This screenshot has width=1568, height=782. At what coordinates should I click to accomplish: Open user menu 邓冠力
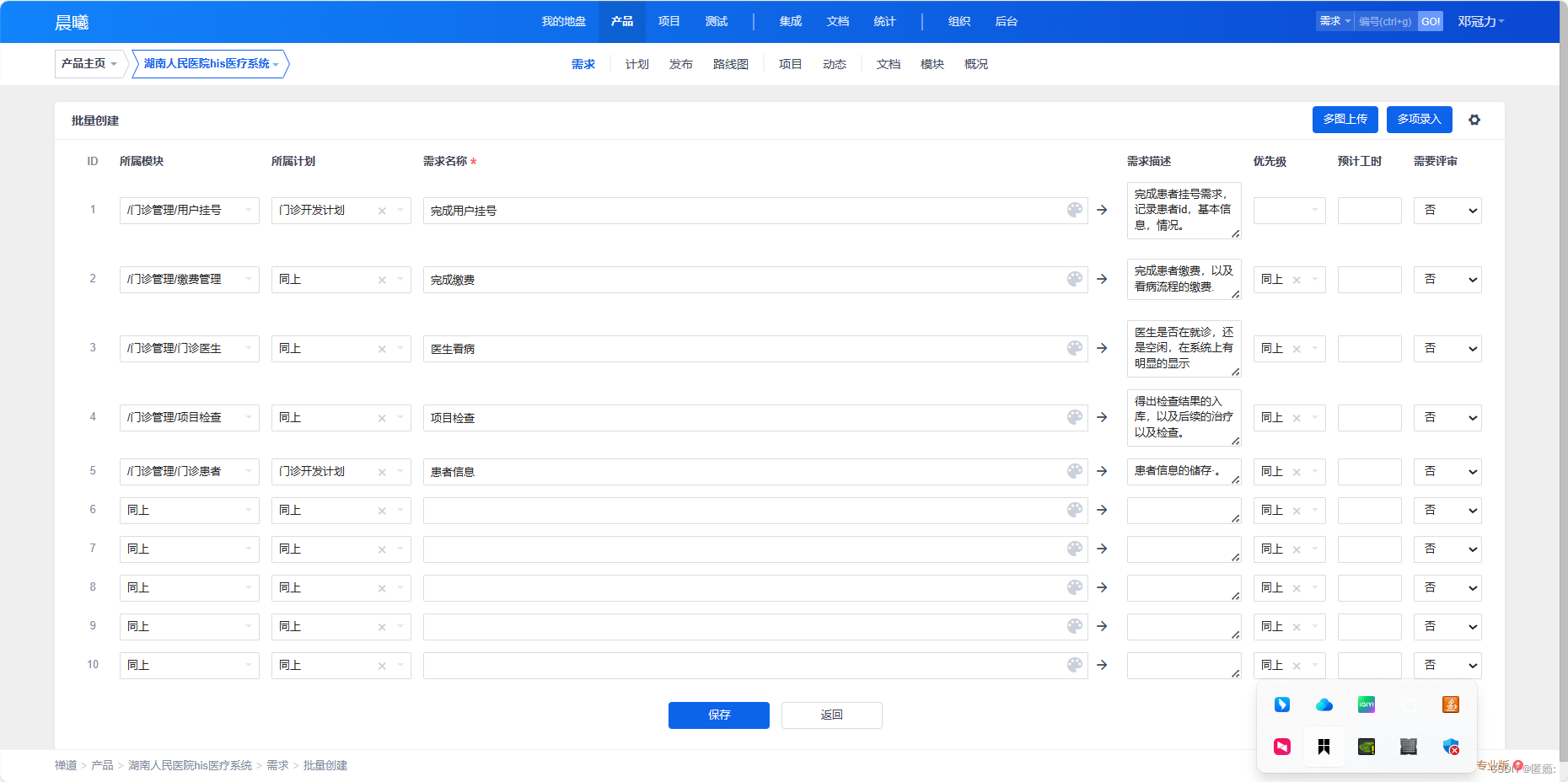point(1481,22)
